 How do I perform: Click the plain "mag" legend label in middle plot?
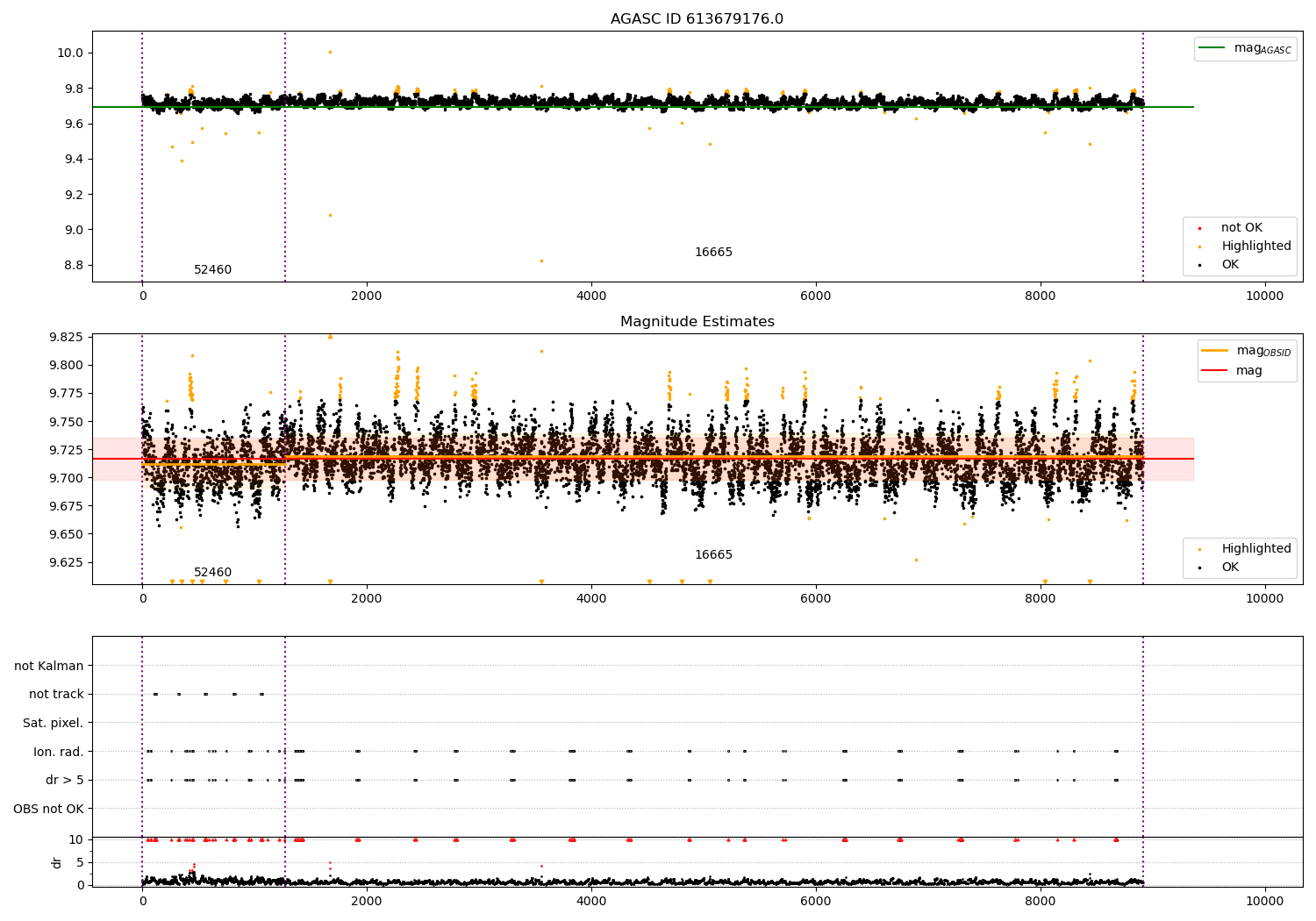1249,371
